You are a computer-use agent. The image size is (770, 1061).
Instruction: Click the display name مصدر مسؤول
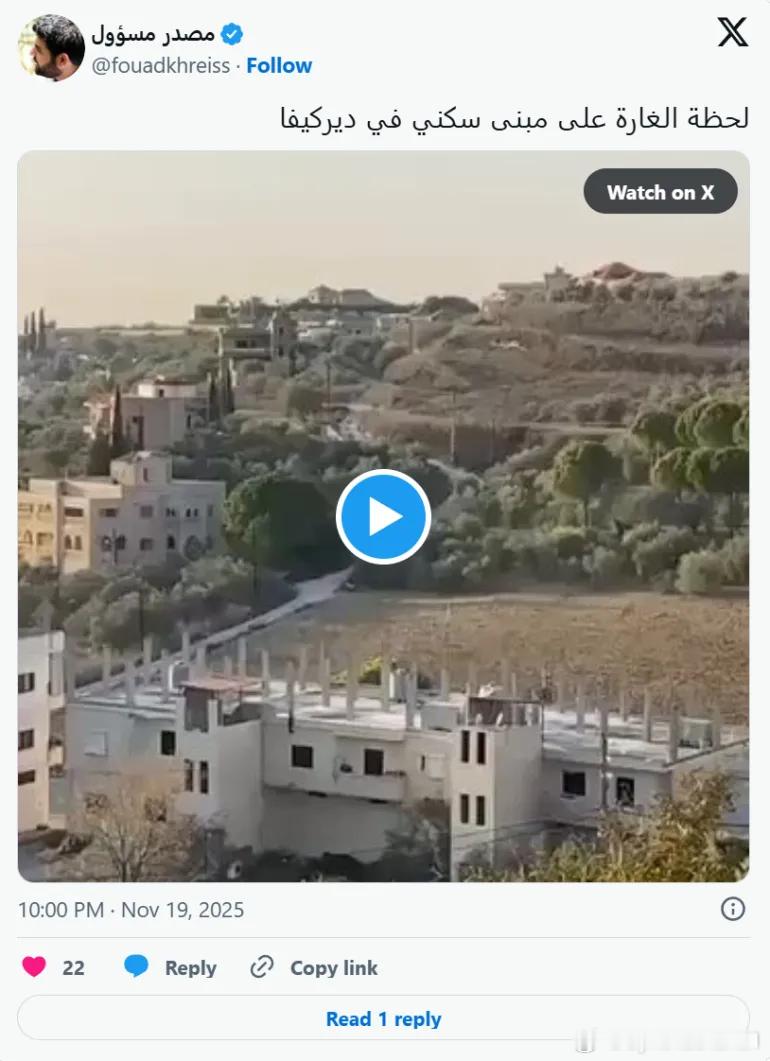(153, 33)
